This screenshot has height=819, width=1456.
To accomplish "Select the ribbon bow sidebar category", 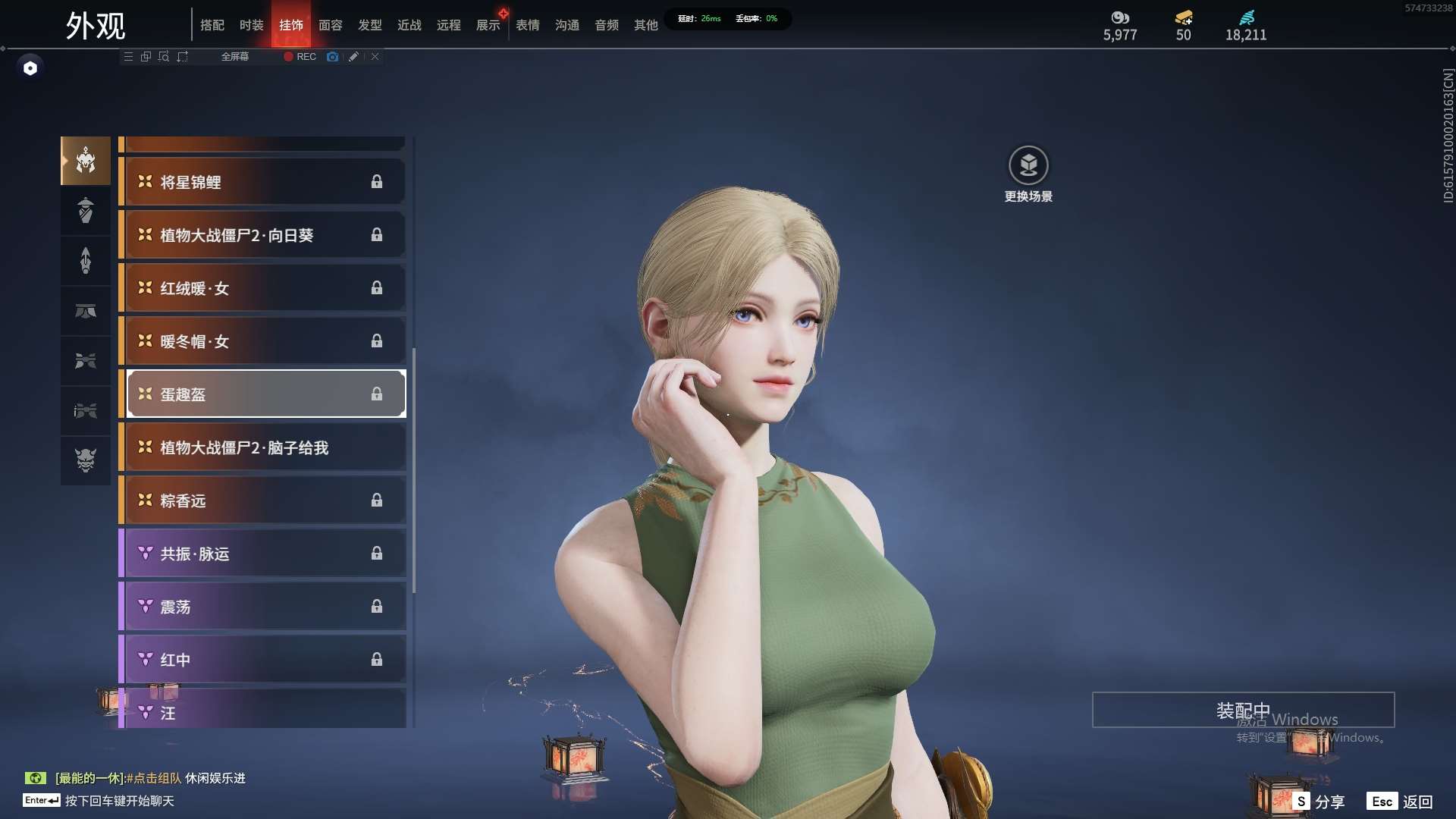I will pyautogui.click(x=86, y=360).
